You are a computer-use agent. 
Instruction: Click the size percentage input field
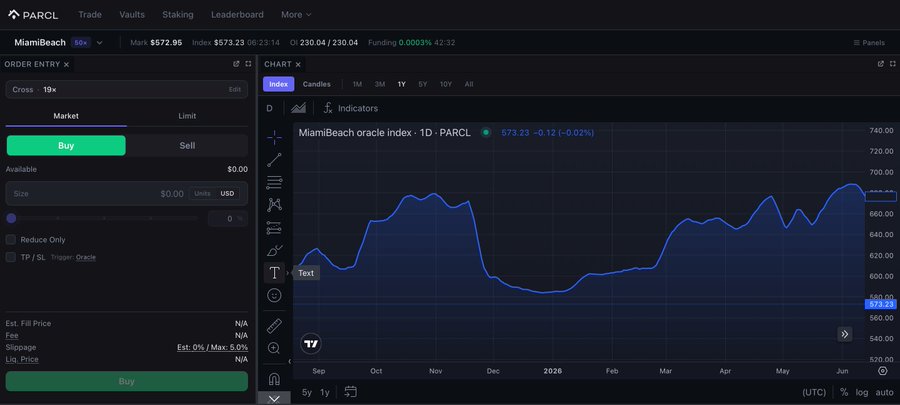point(228,219)
